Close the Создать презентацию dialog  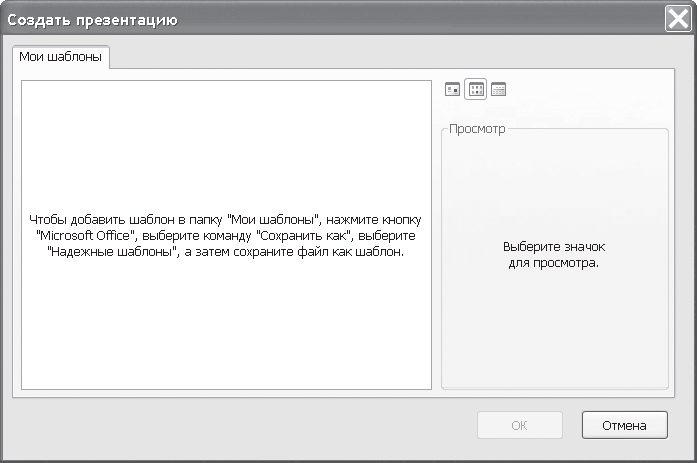pyautogui.click(x=678, y=19)
